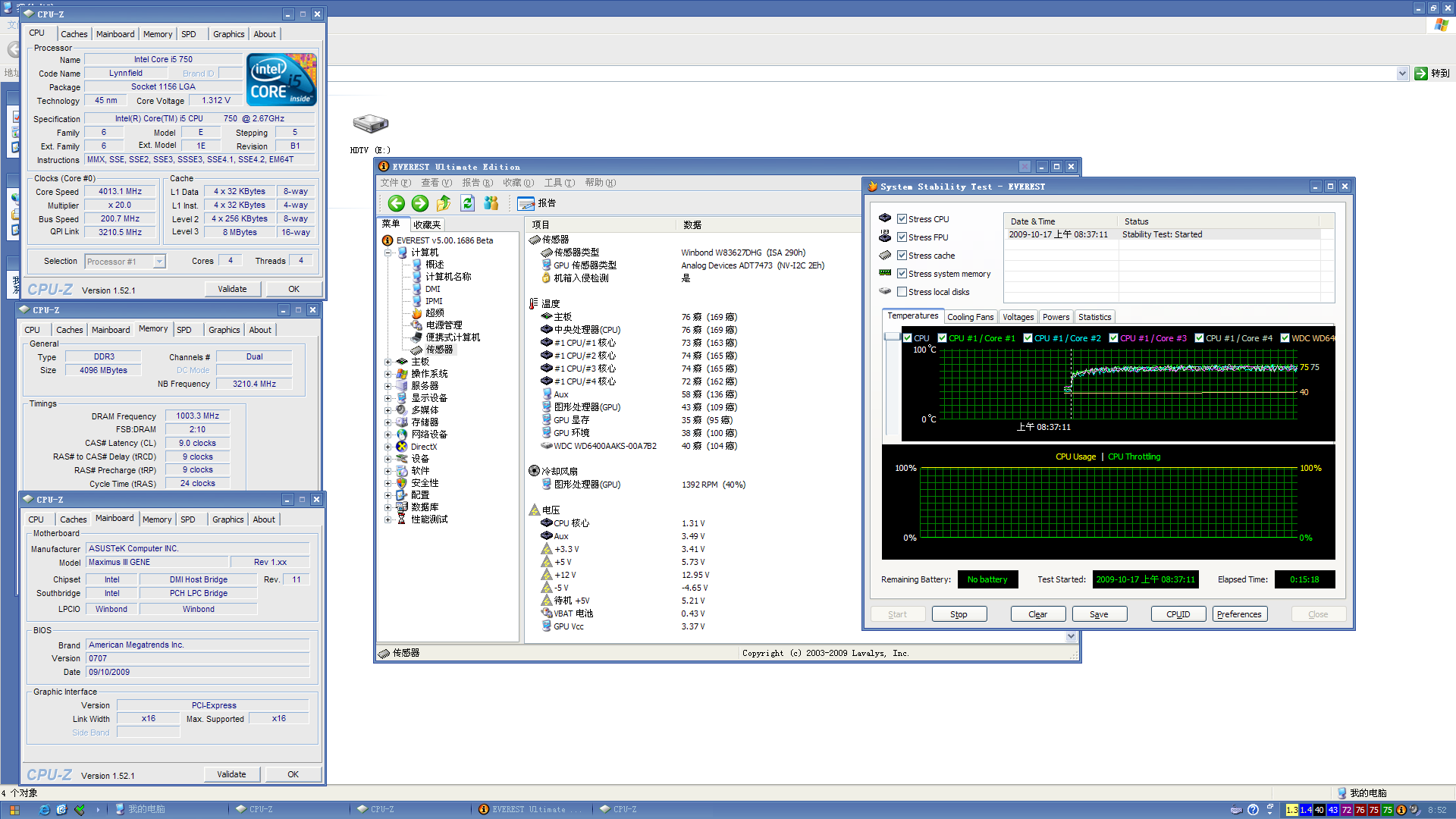Click the 机箱入侵检测 padlock icon
The height and width of the screenshot is (819, 1456).
point(546,278)
